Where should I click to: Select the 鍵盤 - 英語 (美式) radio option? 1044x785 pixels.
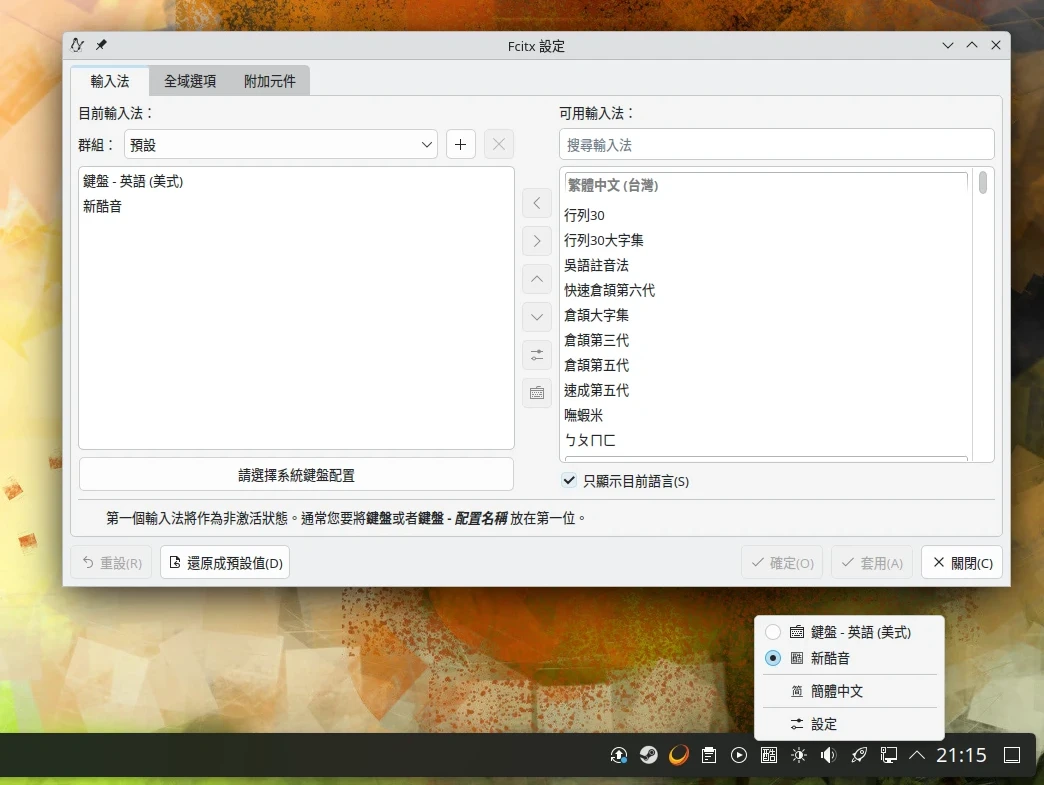pos(773,632)
